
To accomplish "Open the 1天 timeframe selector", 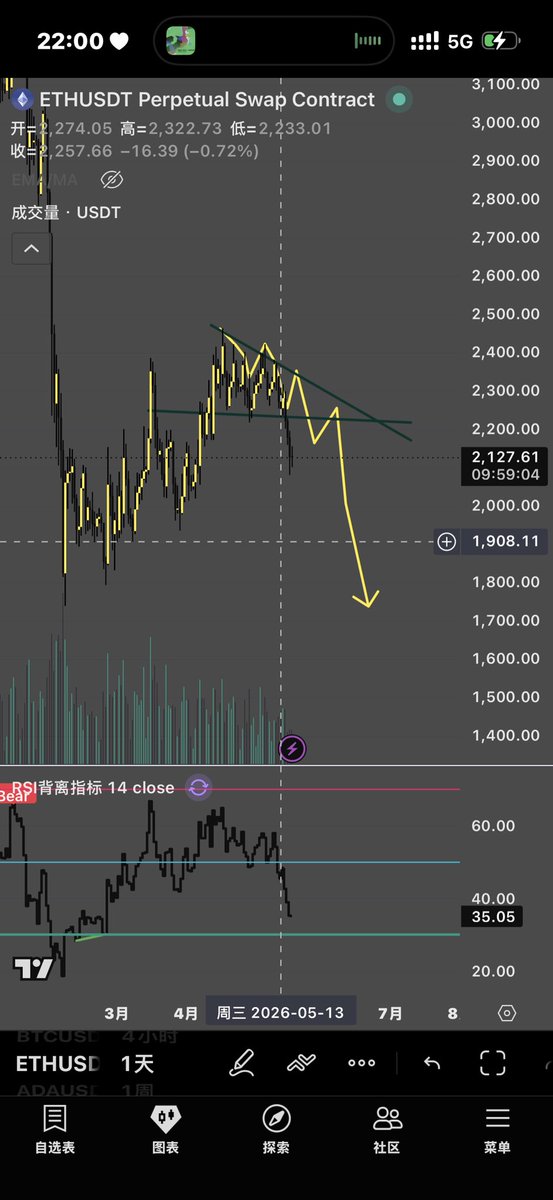I will tap(138, 1063).
